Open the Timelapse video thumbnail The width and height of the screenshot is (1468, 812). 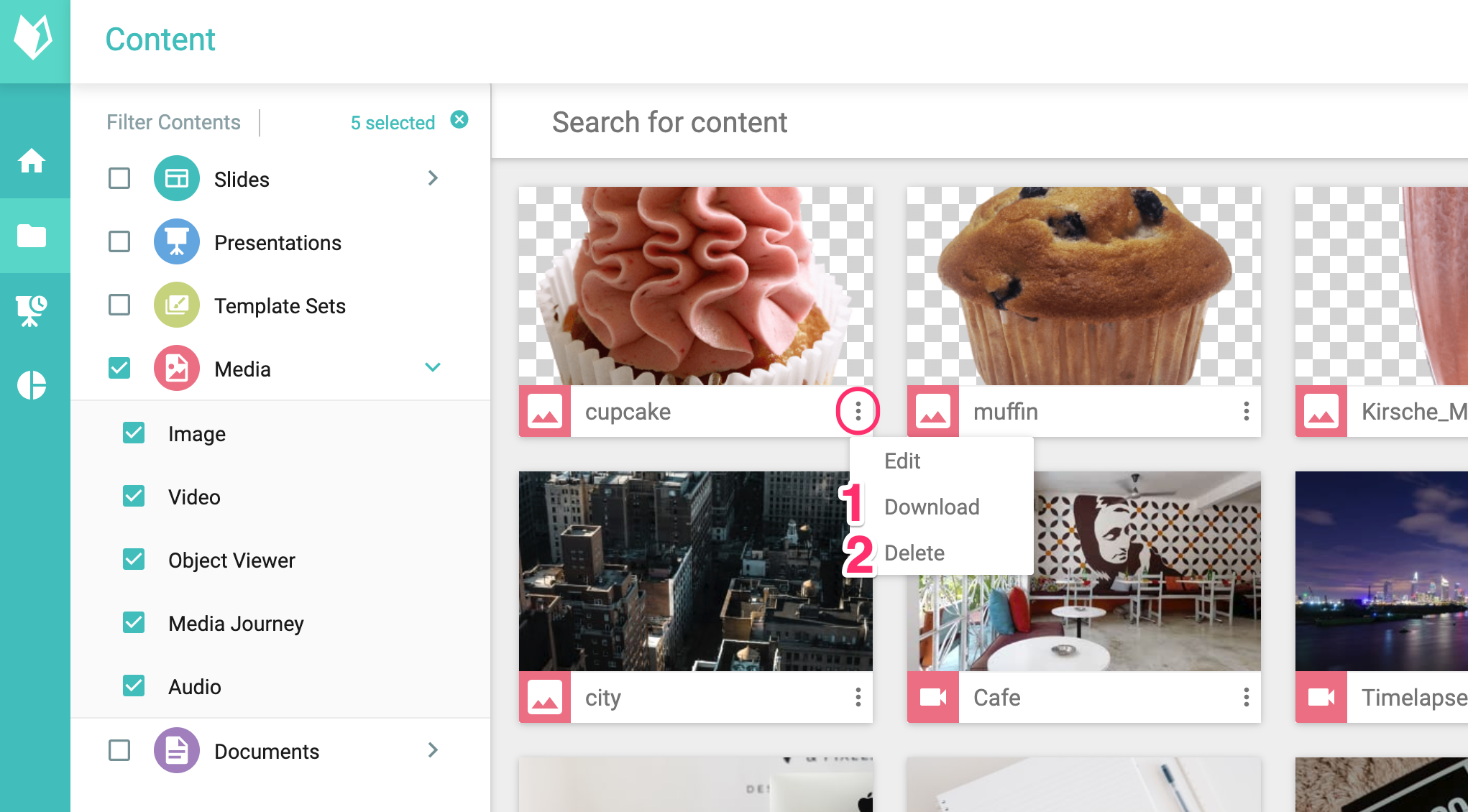point(1382,571)
